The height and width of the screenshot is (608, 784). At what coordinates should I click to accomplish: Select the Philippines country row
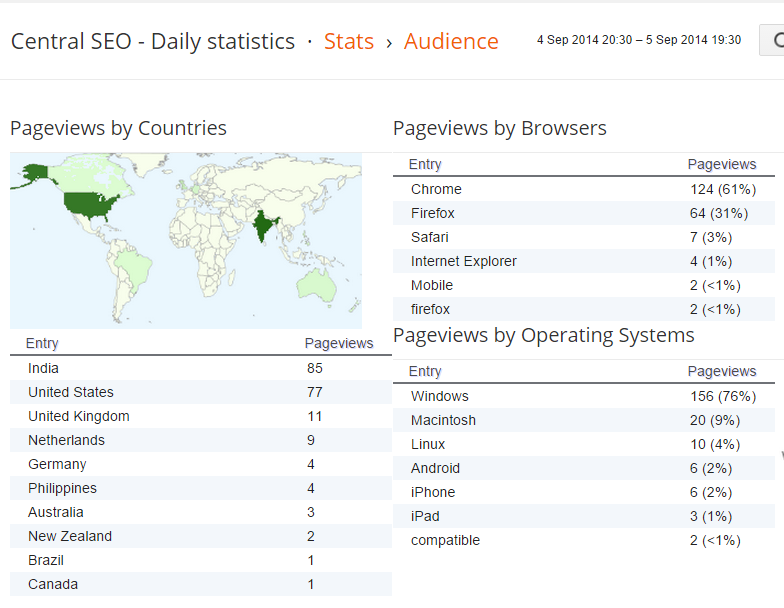201,488
